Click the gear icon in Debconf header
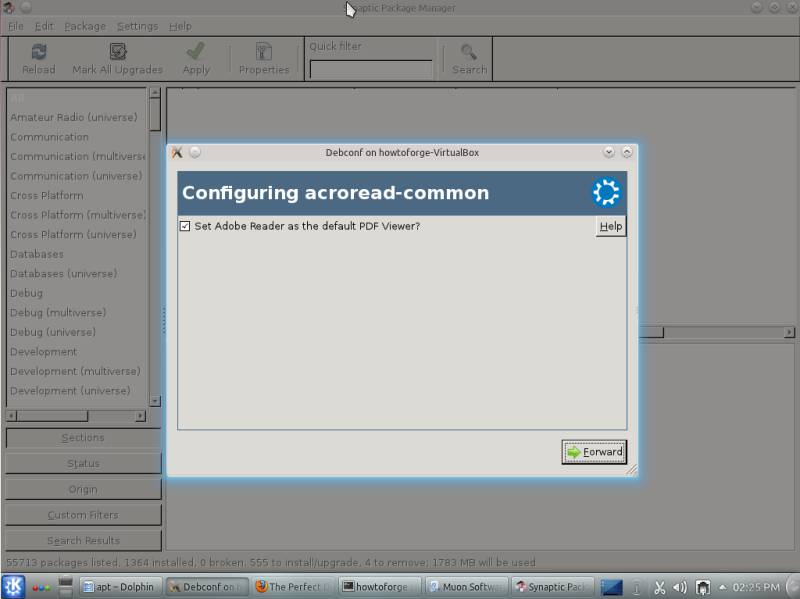Viewport: 800px width, 599px height. pyautogui.click(x=606, y=192)
